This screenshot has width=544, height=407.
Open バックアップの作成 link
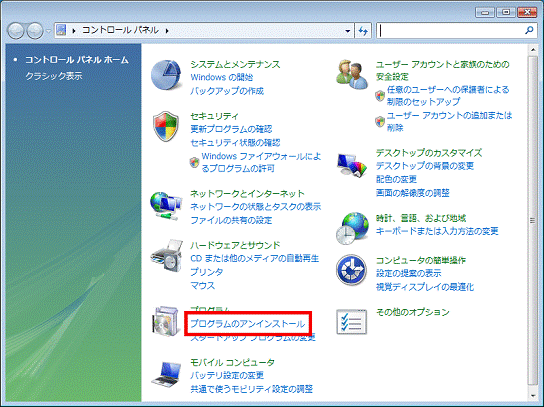tap(227, 91)
